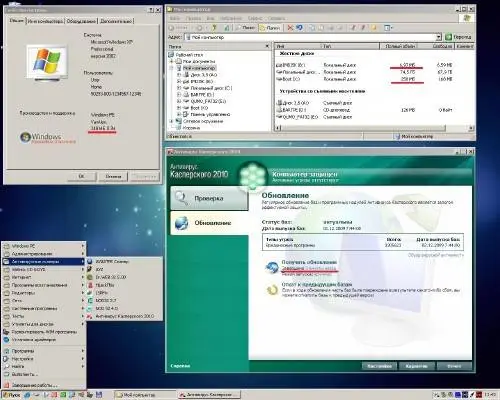Click the Установка драйверов start menu icon
Image resolution: width=500 pixels, height=400 pixels.
pos(6,340)
